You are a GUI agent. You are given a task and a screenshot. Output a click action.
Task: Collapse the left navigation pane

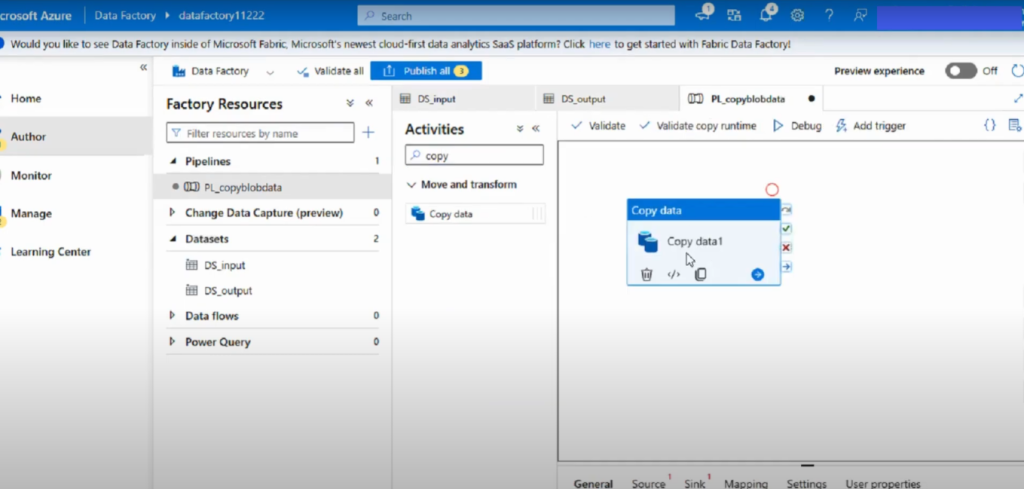click(144, 67)
